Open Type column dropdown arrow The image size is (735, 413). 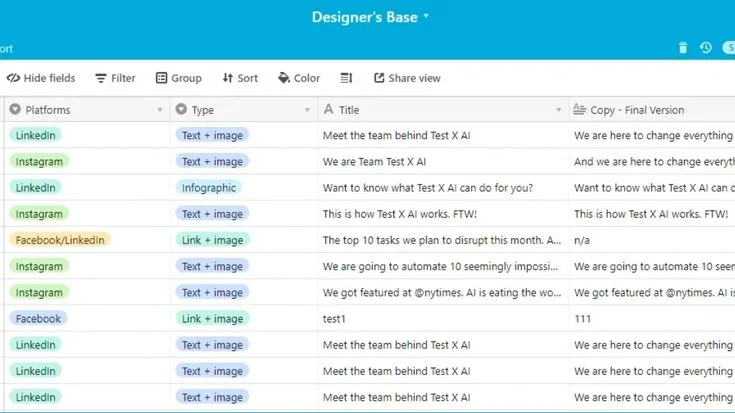click(x=307, y=110)
